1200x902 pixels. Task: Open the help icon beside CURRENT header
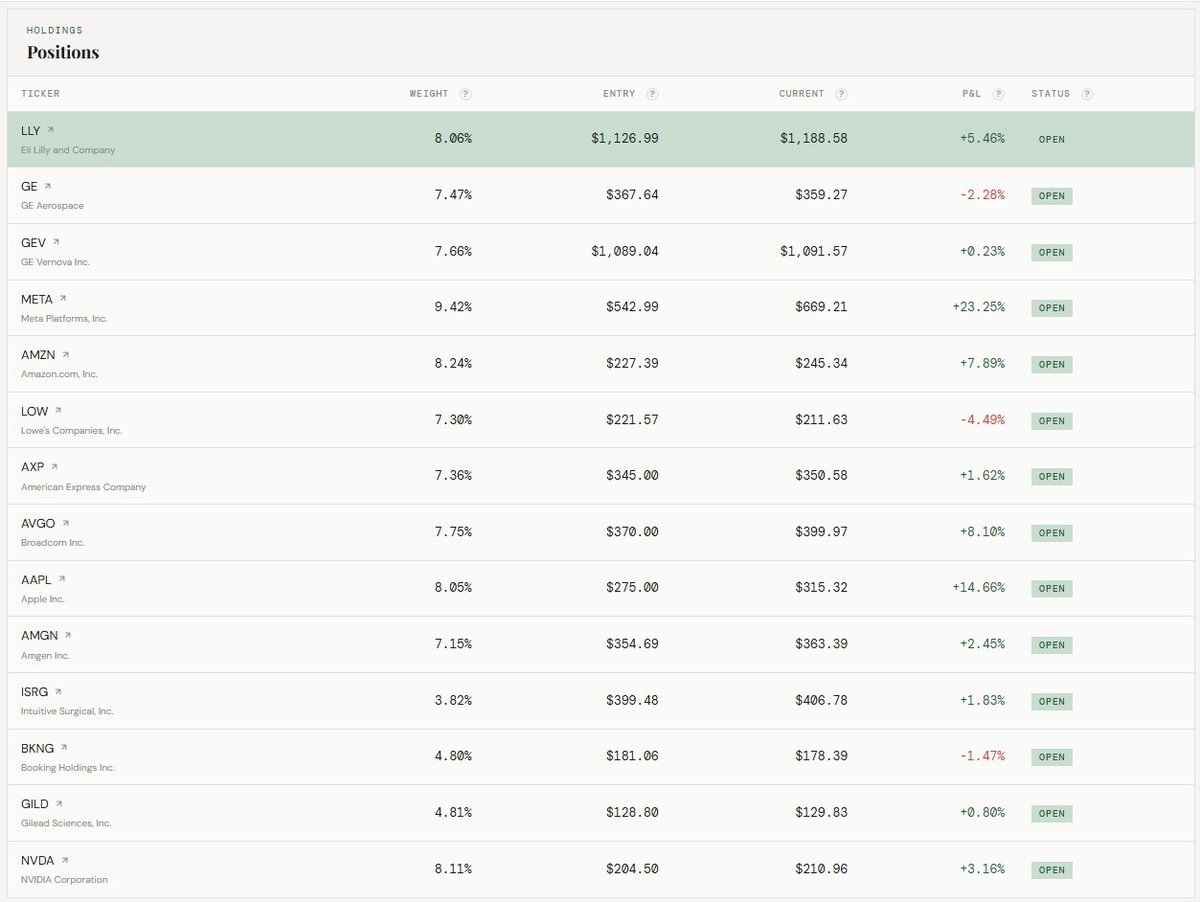(x=841, y=94)
